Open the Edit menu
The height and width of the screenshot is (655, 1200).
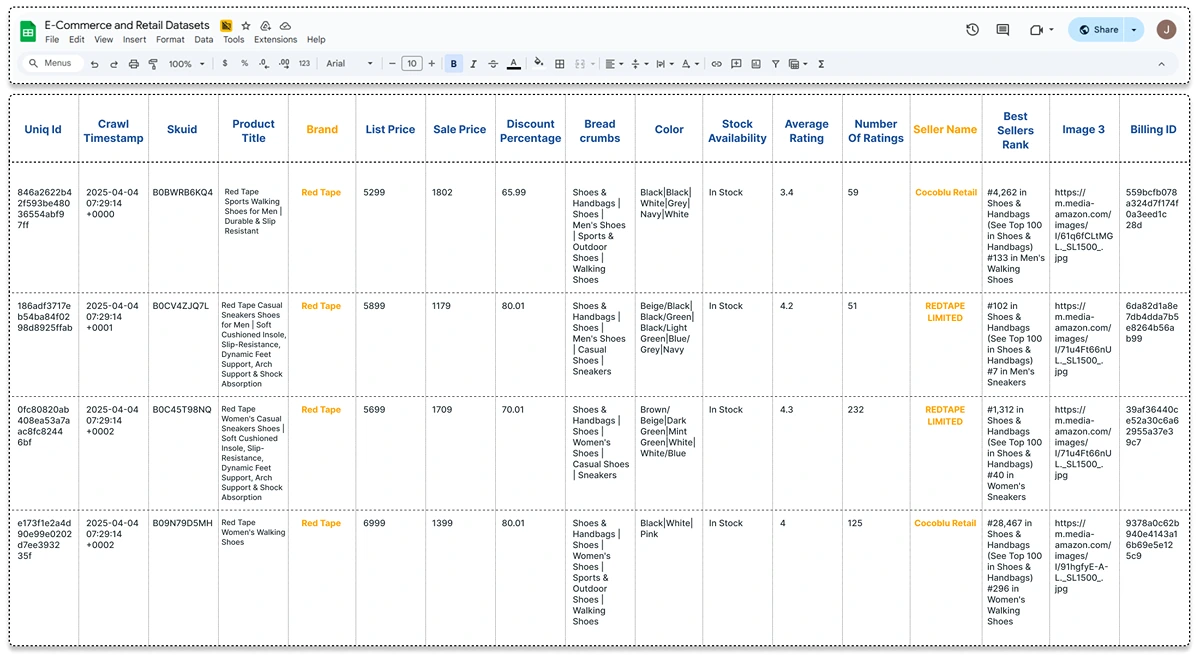(77, 40)
